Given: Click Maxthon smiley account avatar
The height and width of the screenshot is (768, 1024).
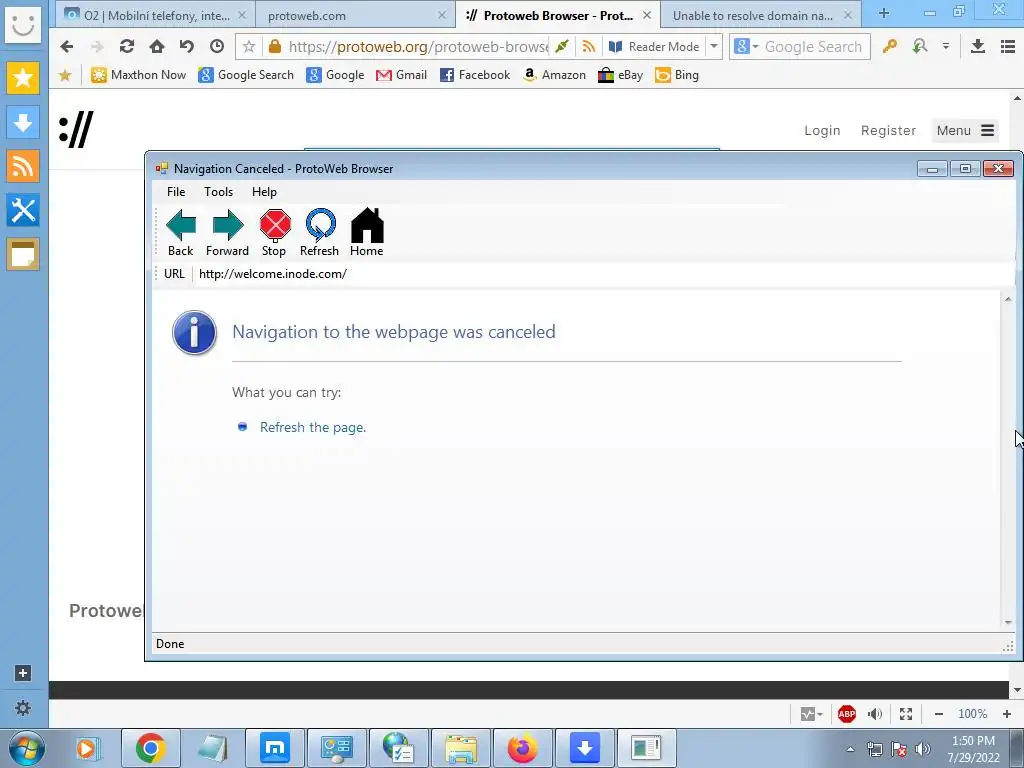Looking at the screenshot, I should click(x=23, y=24).
